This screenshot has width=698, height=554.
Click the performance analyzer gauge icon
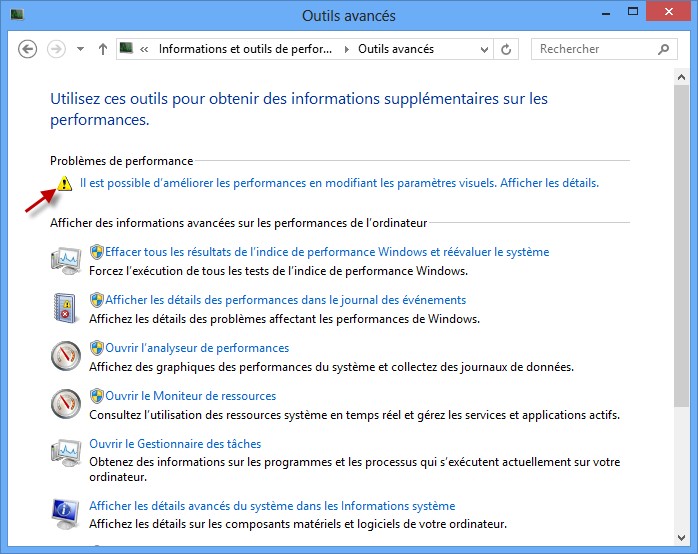click(x=66, y=356)
